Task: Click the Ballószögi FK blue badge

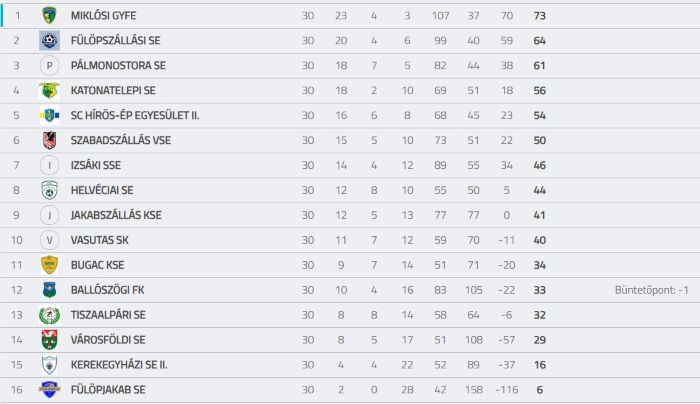Action: pyautogui.click(x=49, y=290)
